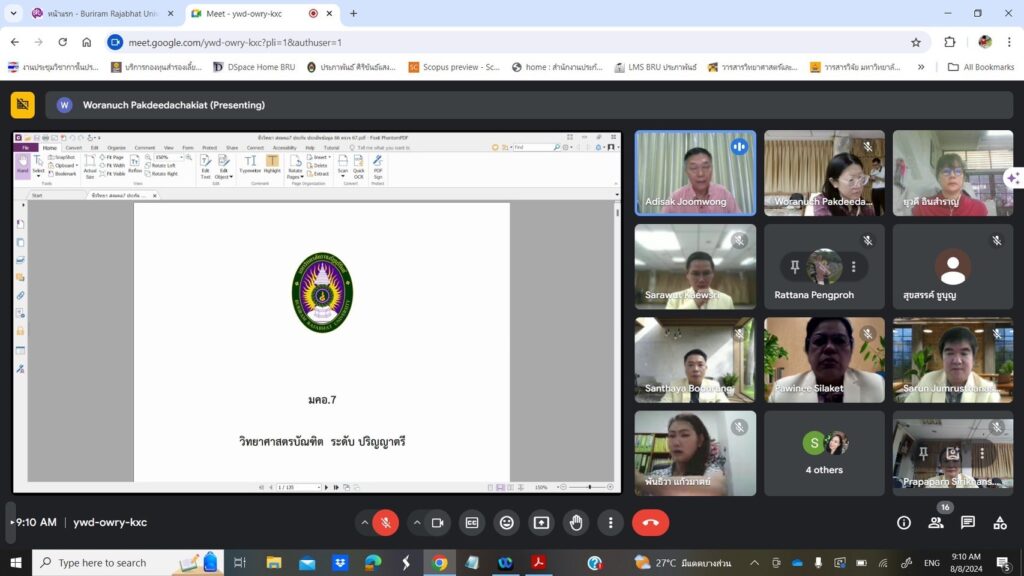The image size is (1024, 576).
Task: Unmute the microphone in Meet
Action: tap(386, 522)
